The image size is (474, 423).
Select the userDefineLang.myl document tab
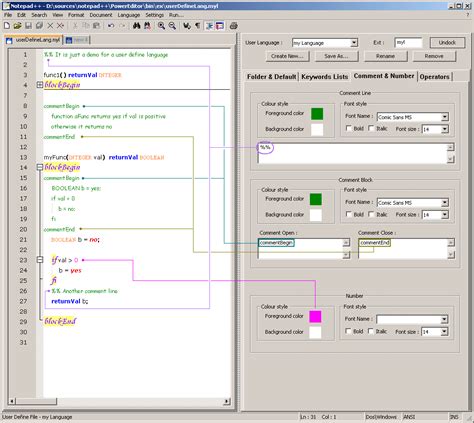tap(34, 40)
